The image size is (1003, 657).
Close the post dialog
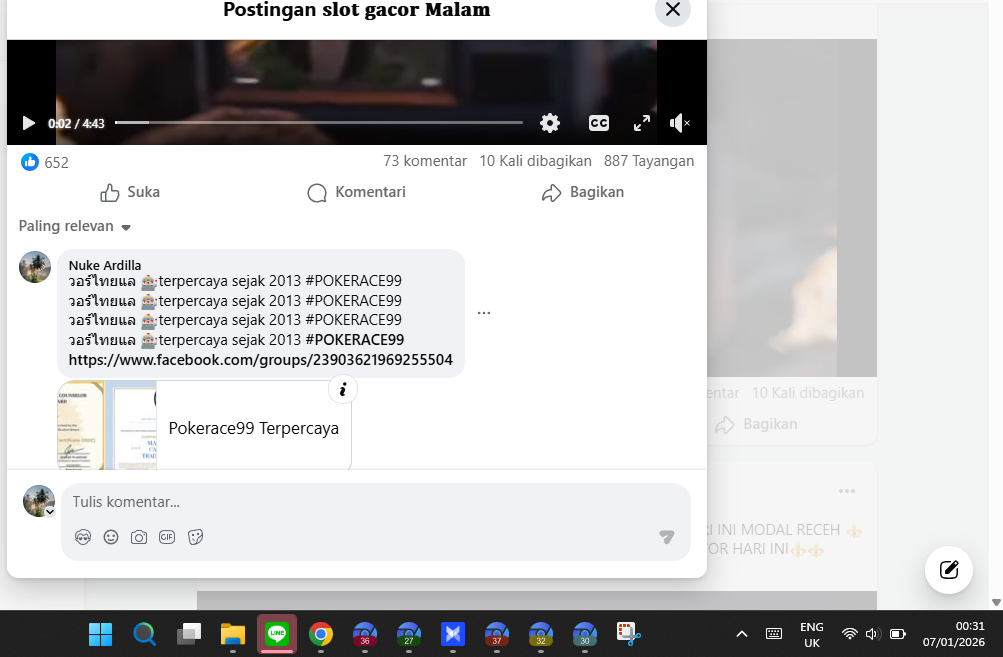[x=672, y=10]
